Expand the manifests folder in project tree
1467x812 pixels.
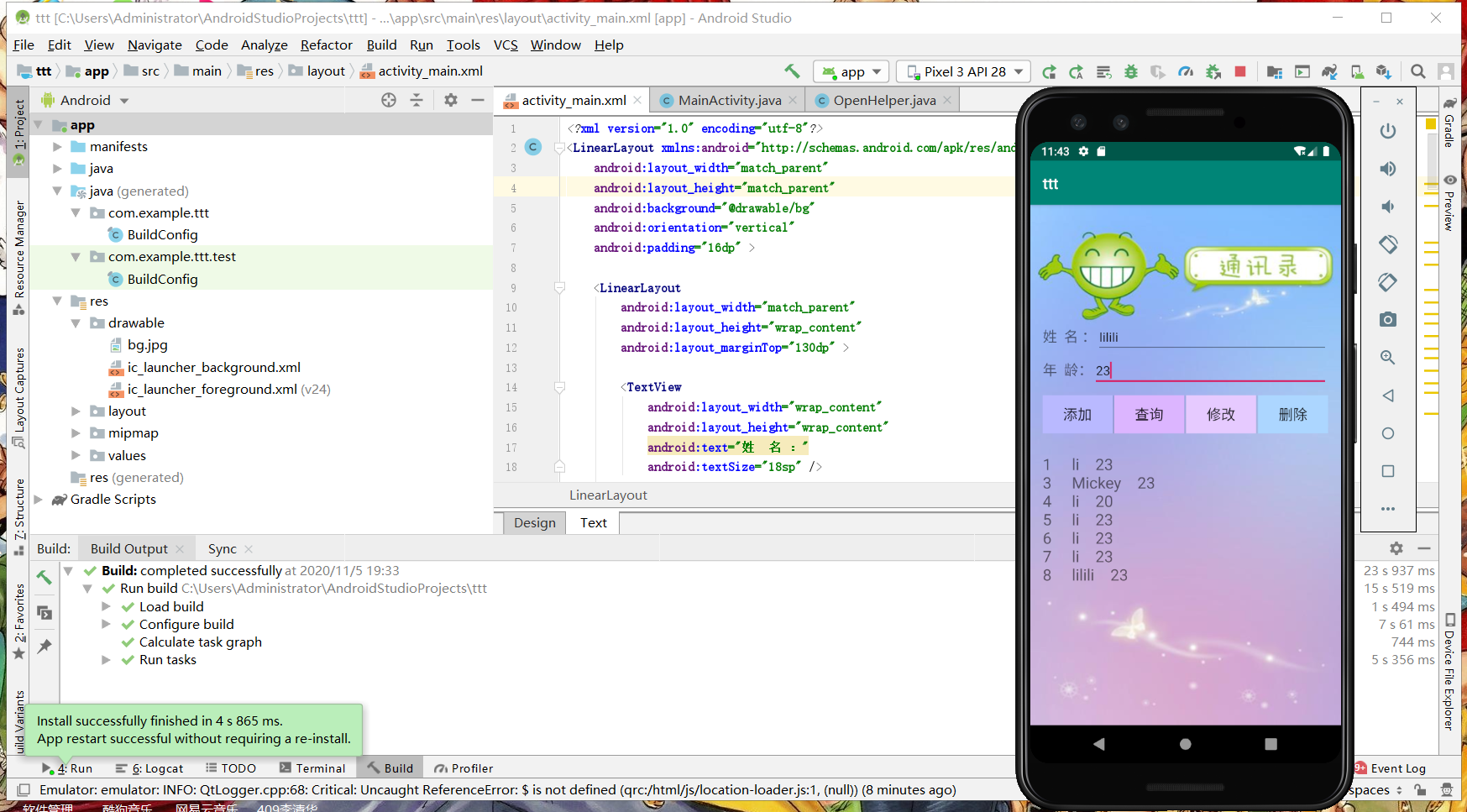point(58,147)
